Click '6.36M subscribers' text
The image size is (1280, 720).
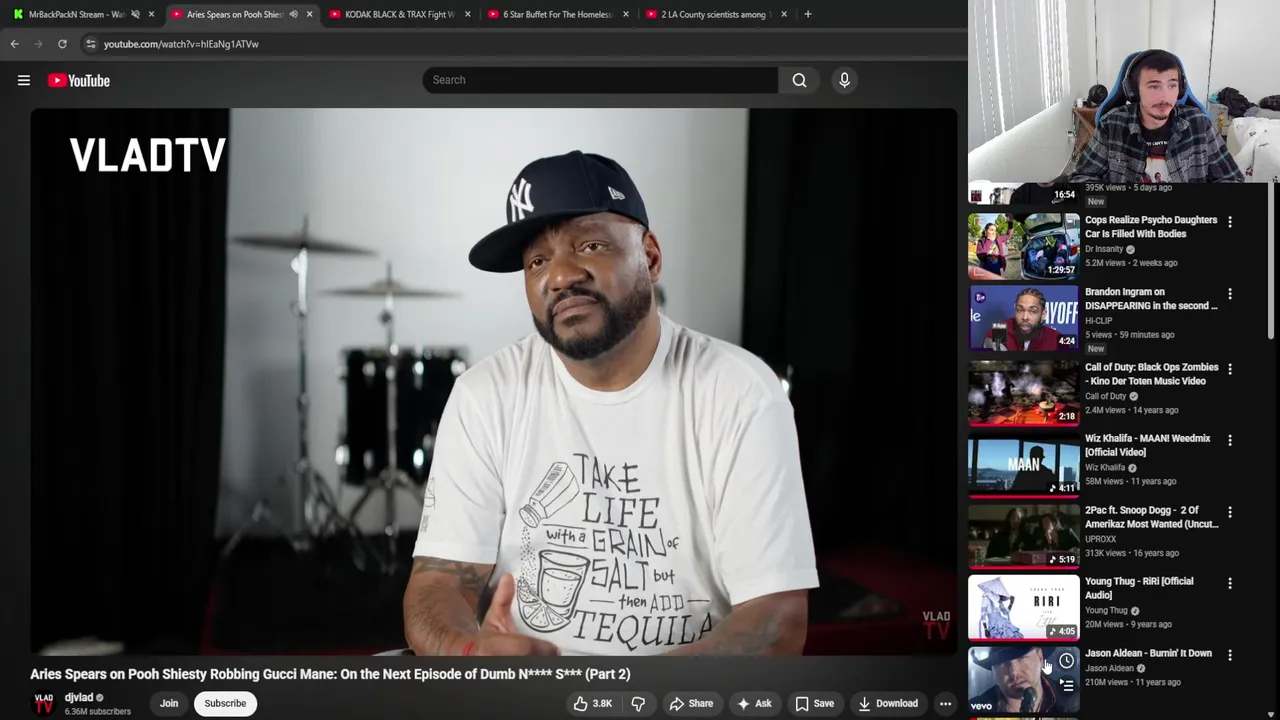tap(98, 711)
